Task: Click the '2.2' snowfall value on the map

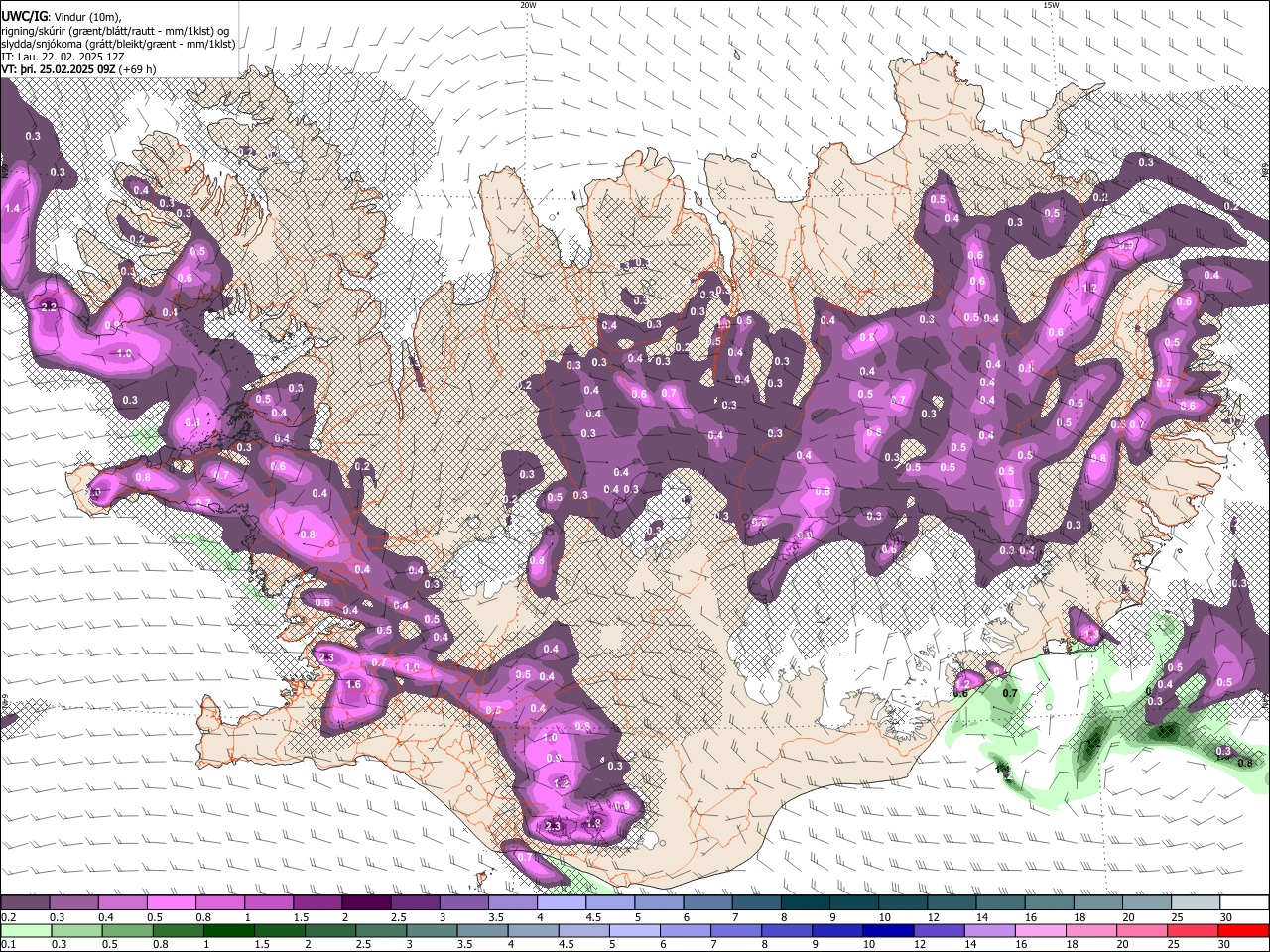Action: click(49, 306)
